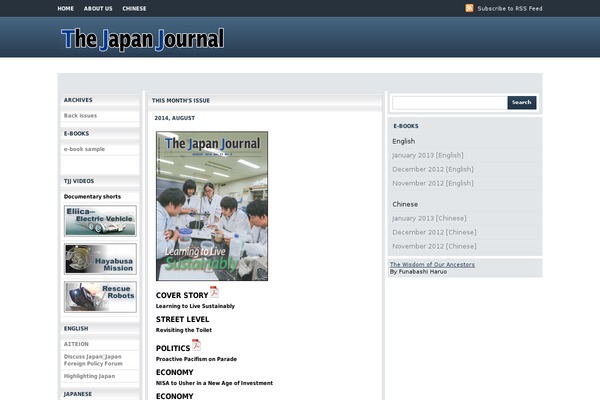Image resolution: width=600 pixels, height=400 pixels.
Task: Open the AITEION link
Action: 76,344
